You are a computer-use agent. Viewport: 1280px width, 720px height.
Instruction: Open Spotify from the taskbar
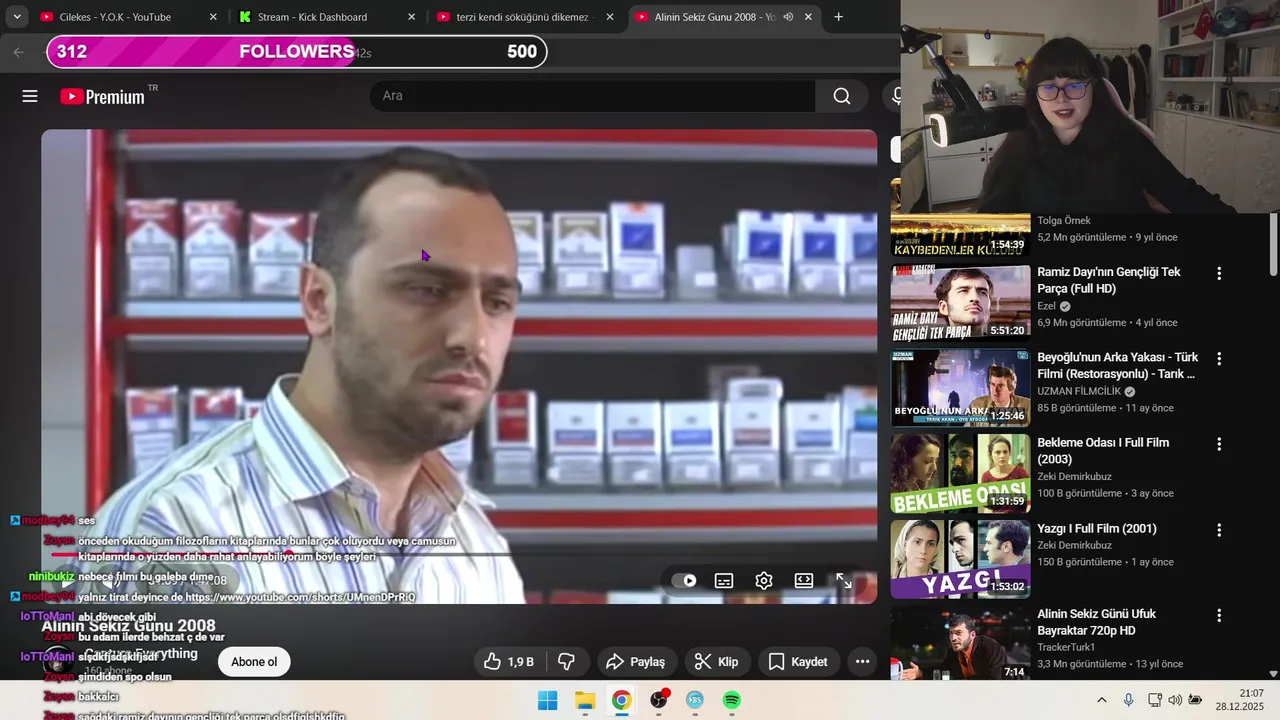[732, 700]
